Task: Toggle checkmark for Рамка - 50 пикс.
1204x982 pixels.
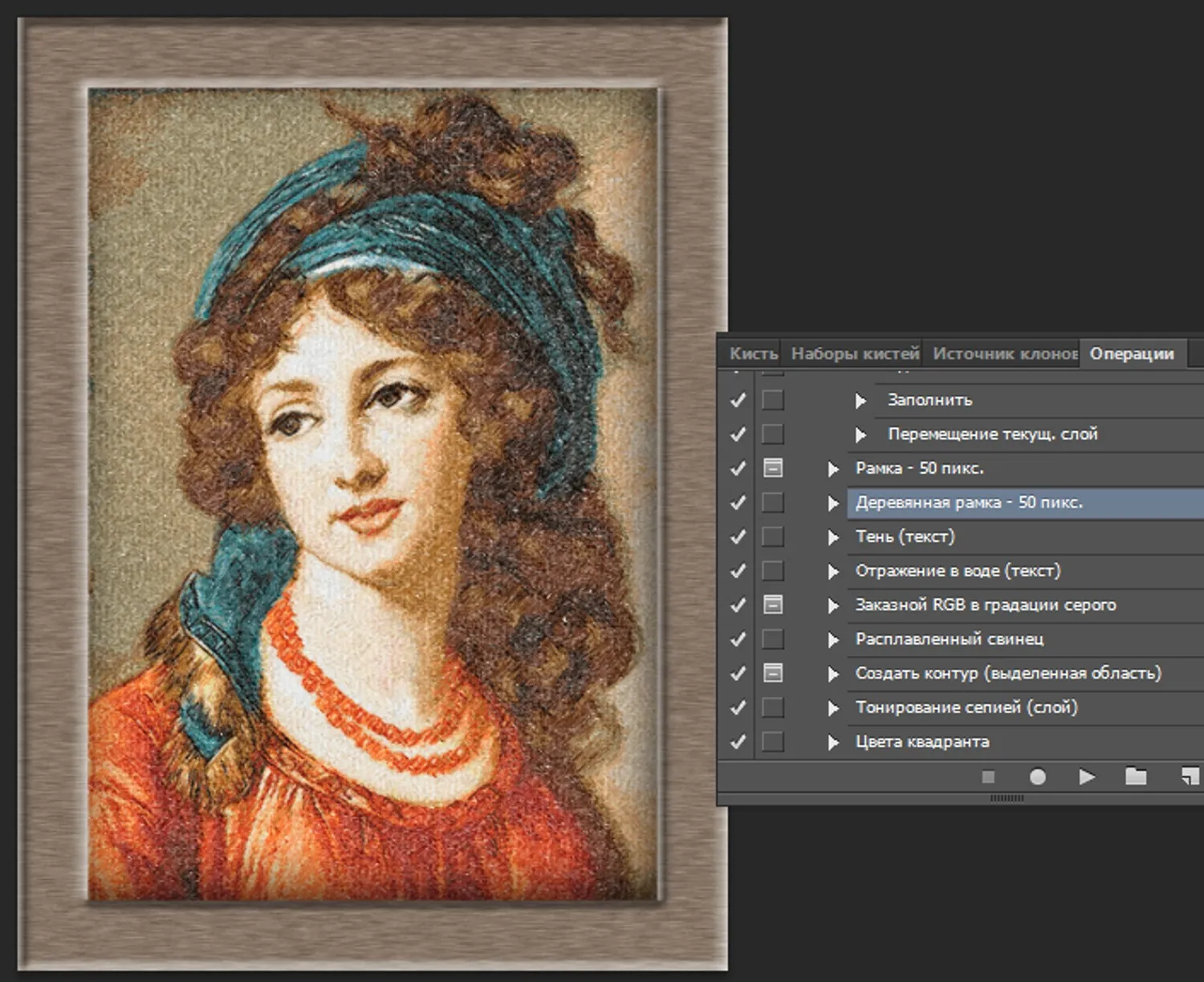Action: tap(738, 468)
